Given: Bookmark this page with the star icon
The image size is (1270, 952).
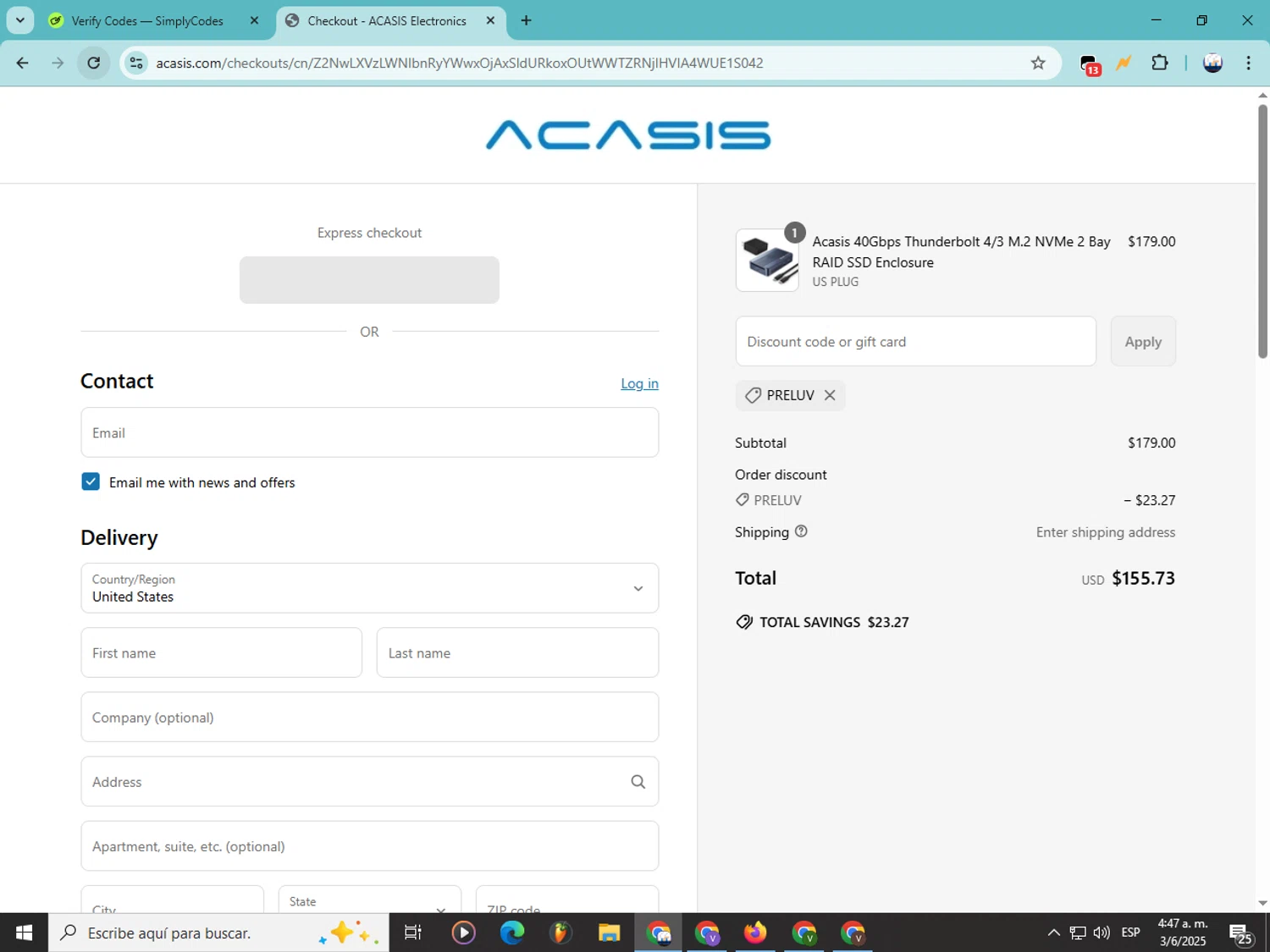Looking at the screenshot, I should [x=1038, y=63].
